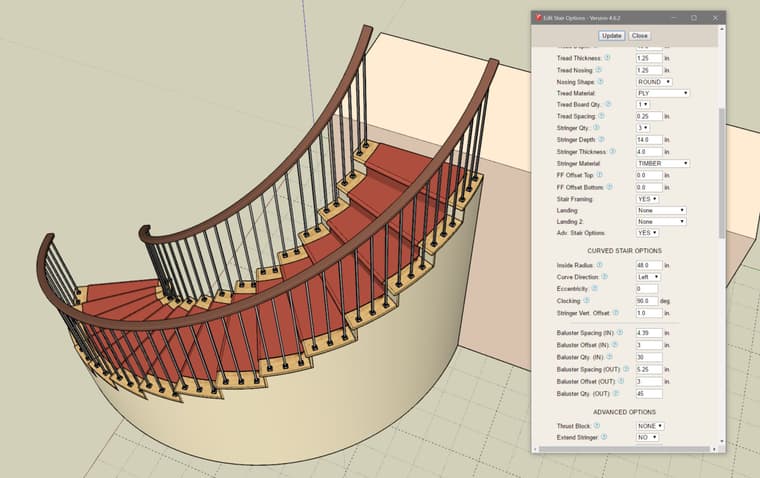Viewport: 760px width, 478px height.
Task: Open help icon for Tread Thickness
Action: click(607, 58)
